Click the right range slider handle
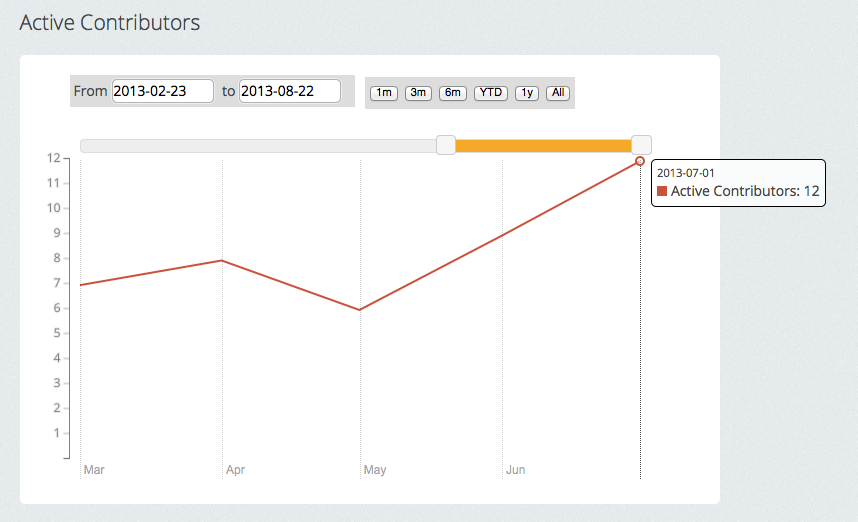The height and width of the screenshot is (522, 858). [641, 146]
